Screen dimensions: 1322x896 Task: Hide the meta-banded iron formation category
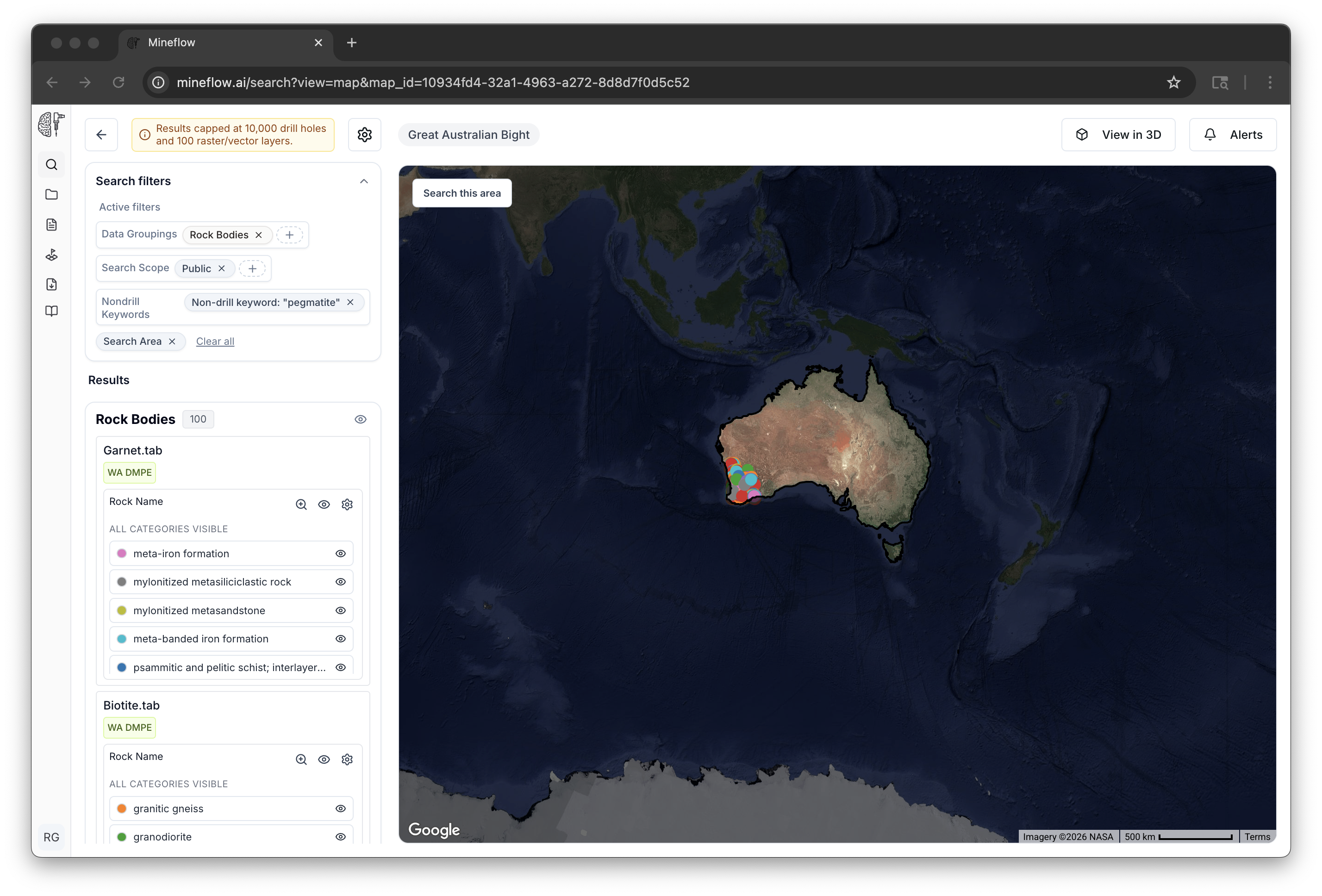click(x=341, y=639)
